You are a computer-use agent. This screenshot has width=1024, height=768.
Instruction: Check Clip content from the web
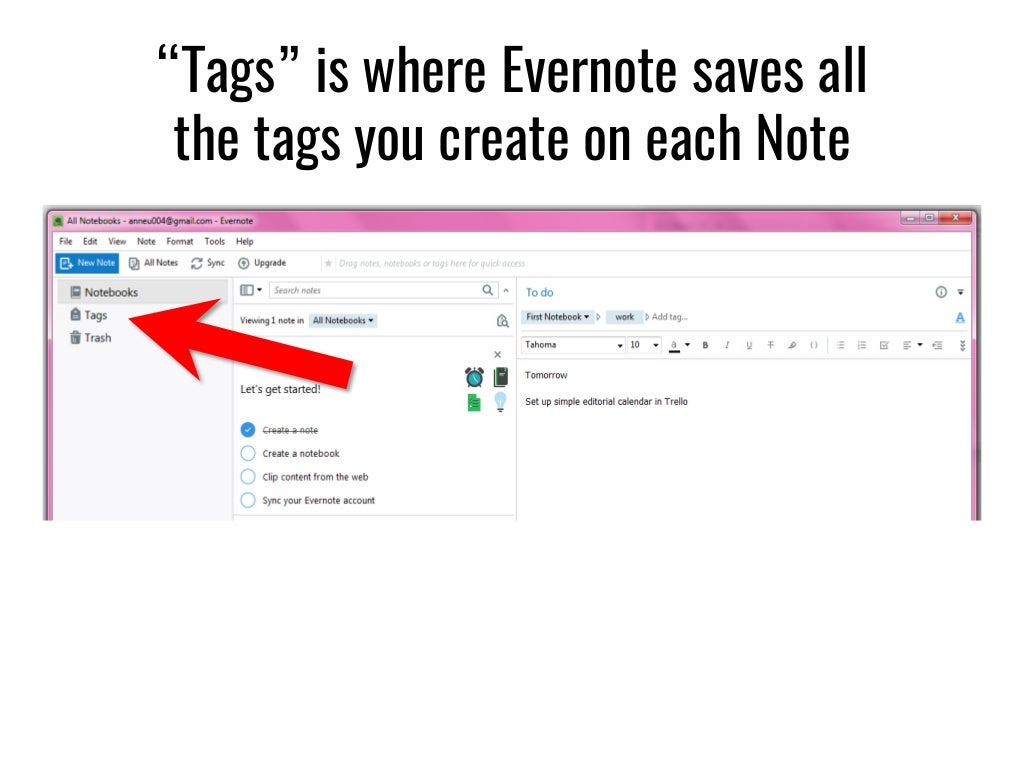pyautogui.click(x=248, y=477)
